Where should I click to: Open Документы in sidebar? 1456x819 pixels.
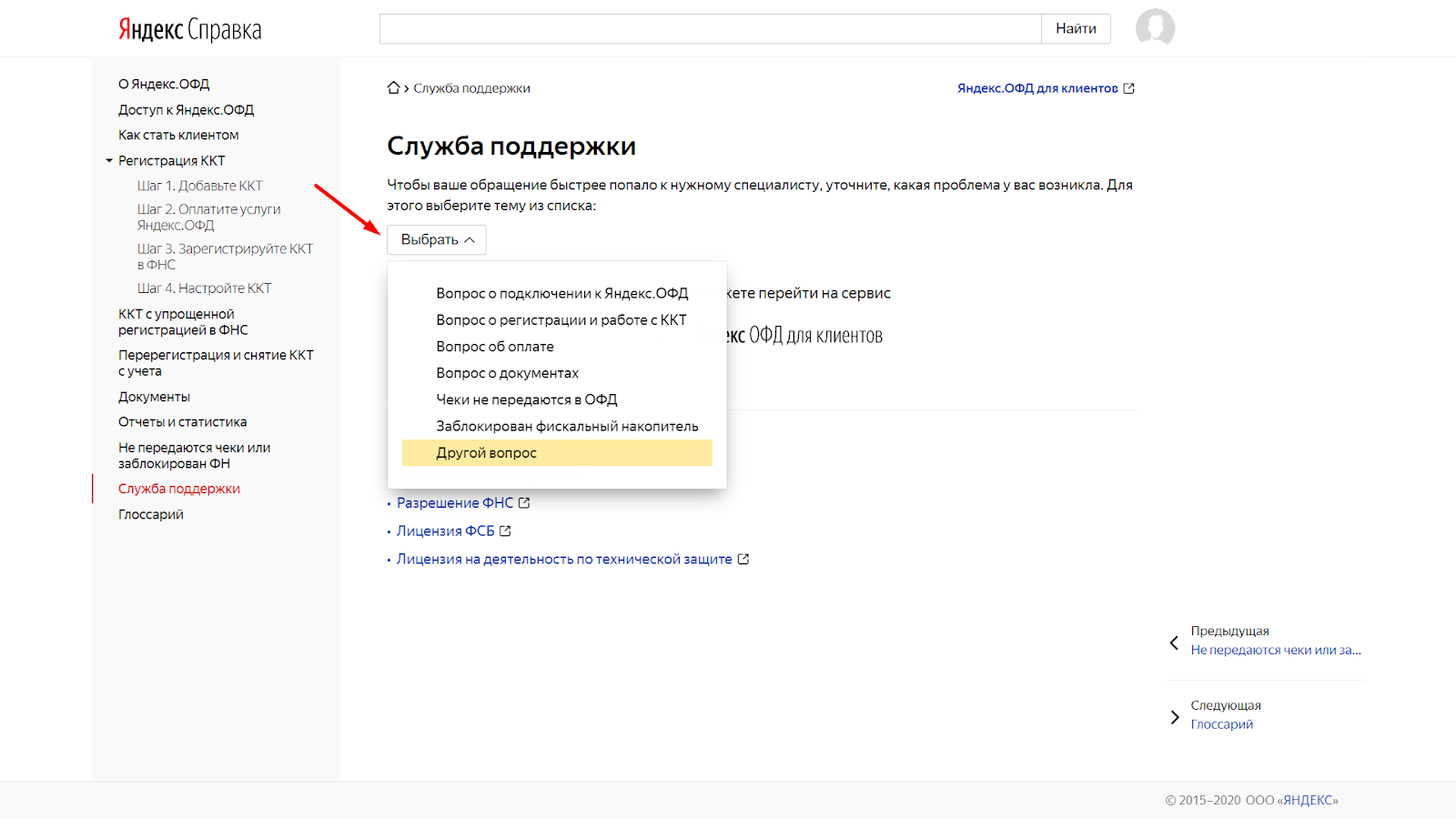point(155,398)
